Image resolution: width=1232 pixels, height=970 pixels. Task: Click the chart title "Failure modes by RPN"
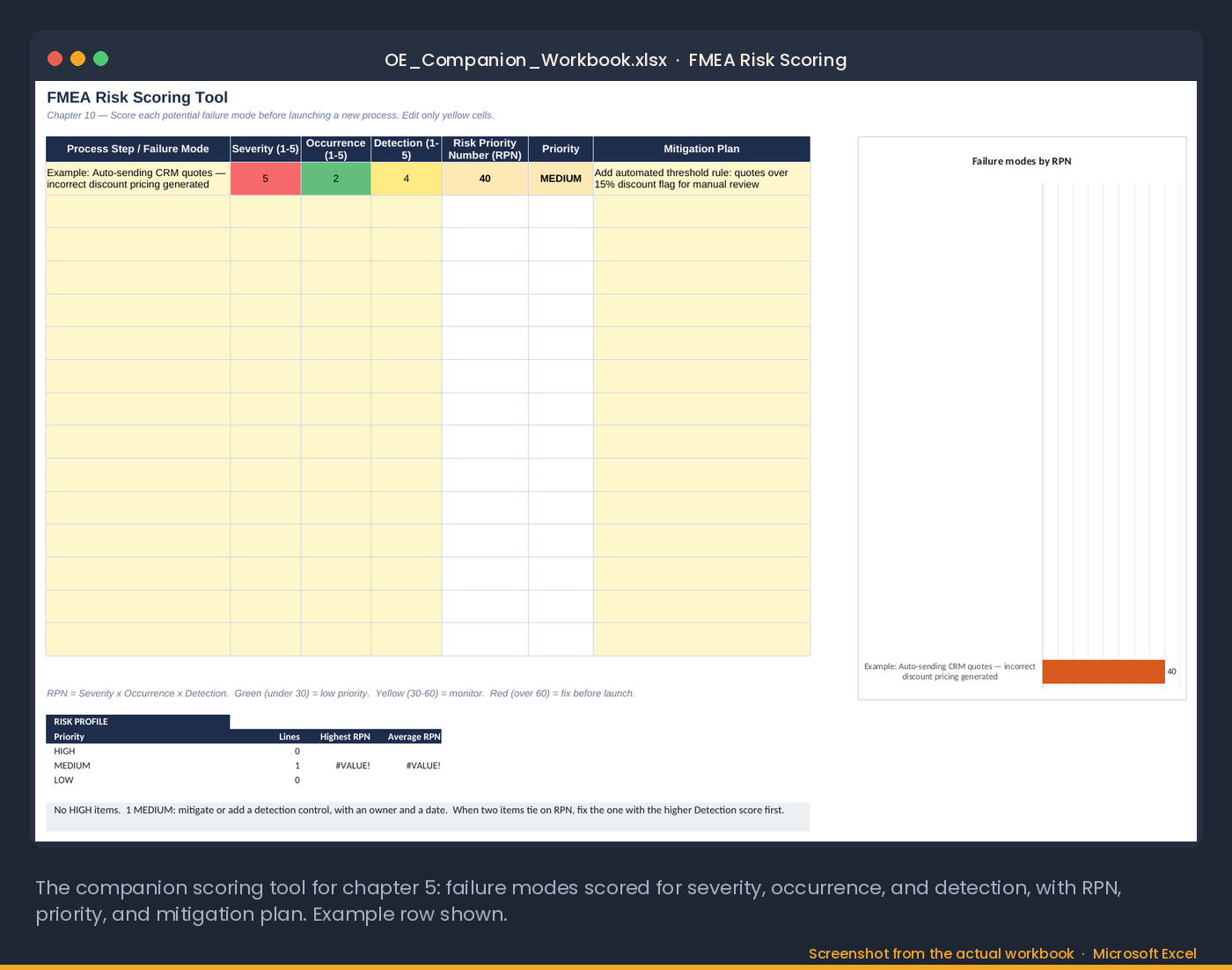tap(1022, 161)
